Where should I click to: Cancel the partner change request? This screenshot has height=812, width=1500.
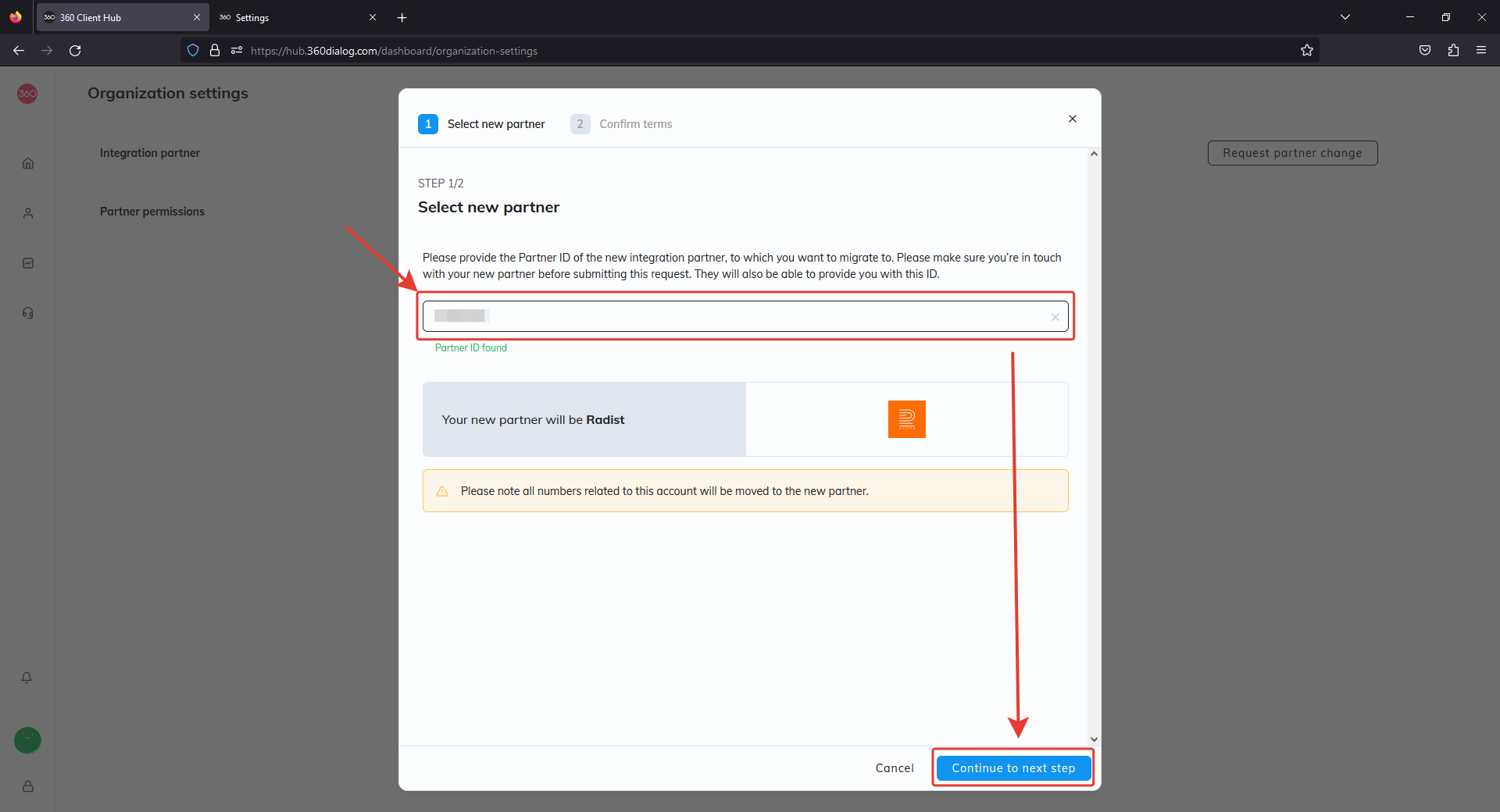(895, 768)
